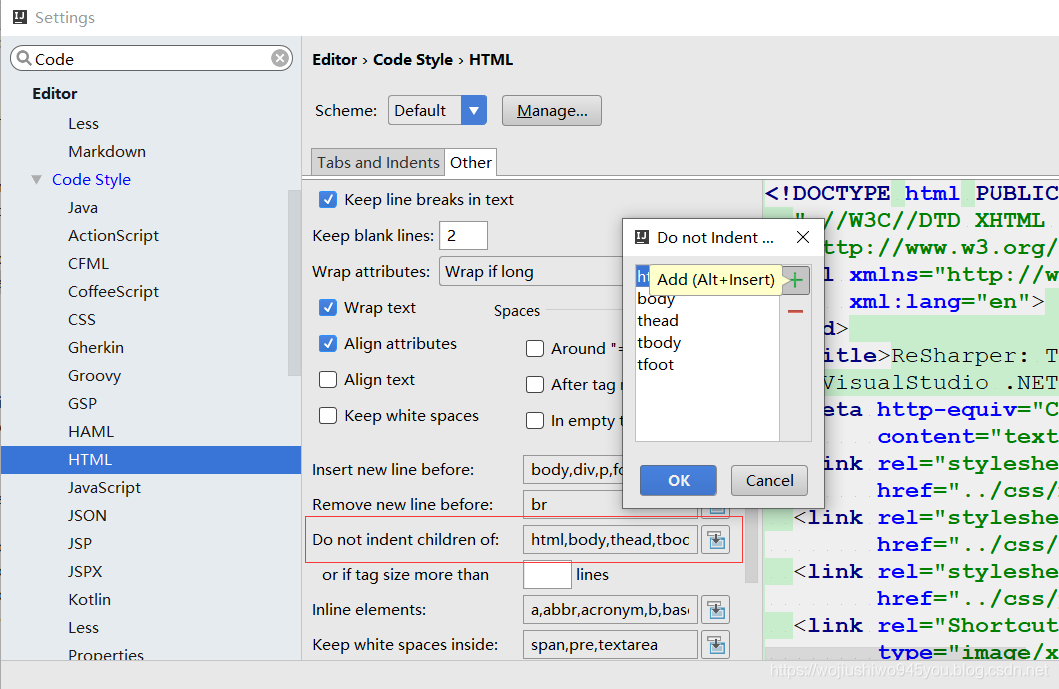
Task: Select JavaScript in settings tree
Action: (105, 488)
